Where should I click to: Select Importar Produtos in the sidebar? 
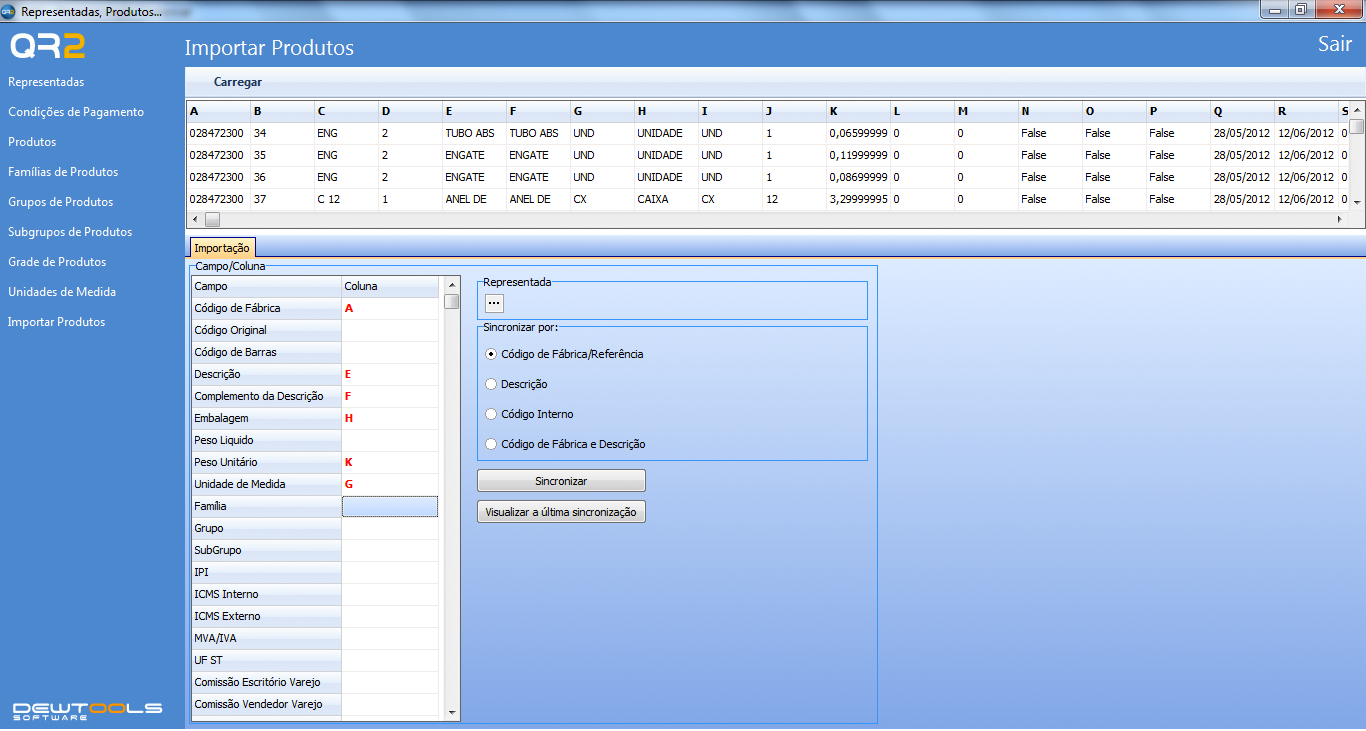[x=57, y=322]
